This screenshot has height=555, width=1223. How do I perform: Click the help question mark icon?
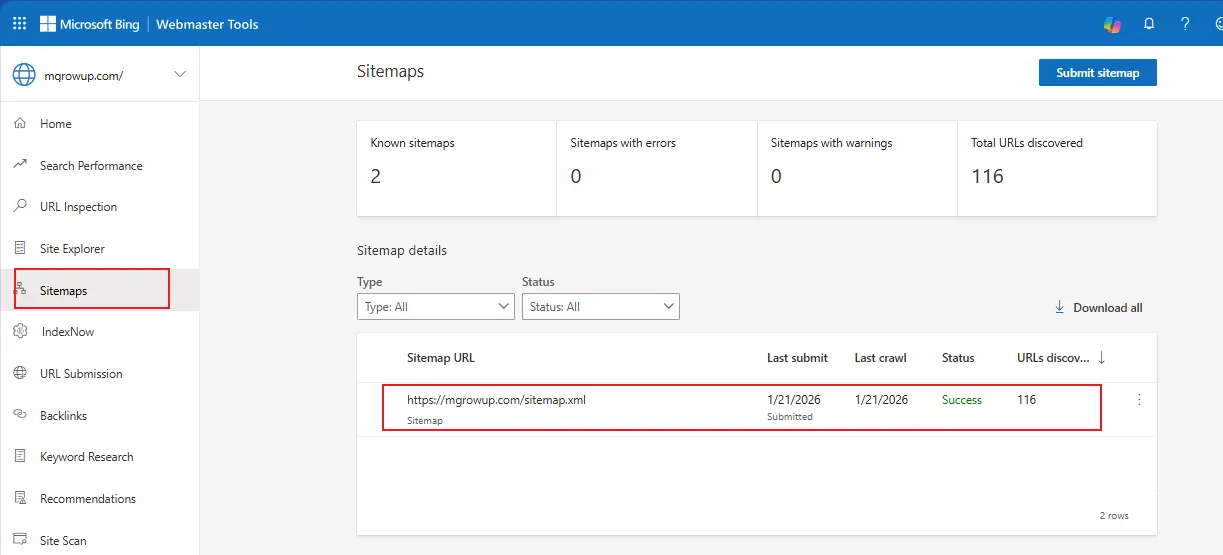[1185, 24]
